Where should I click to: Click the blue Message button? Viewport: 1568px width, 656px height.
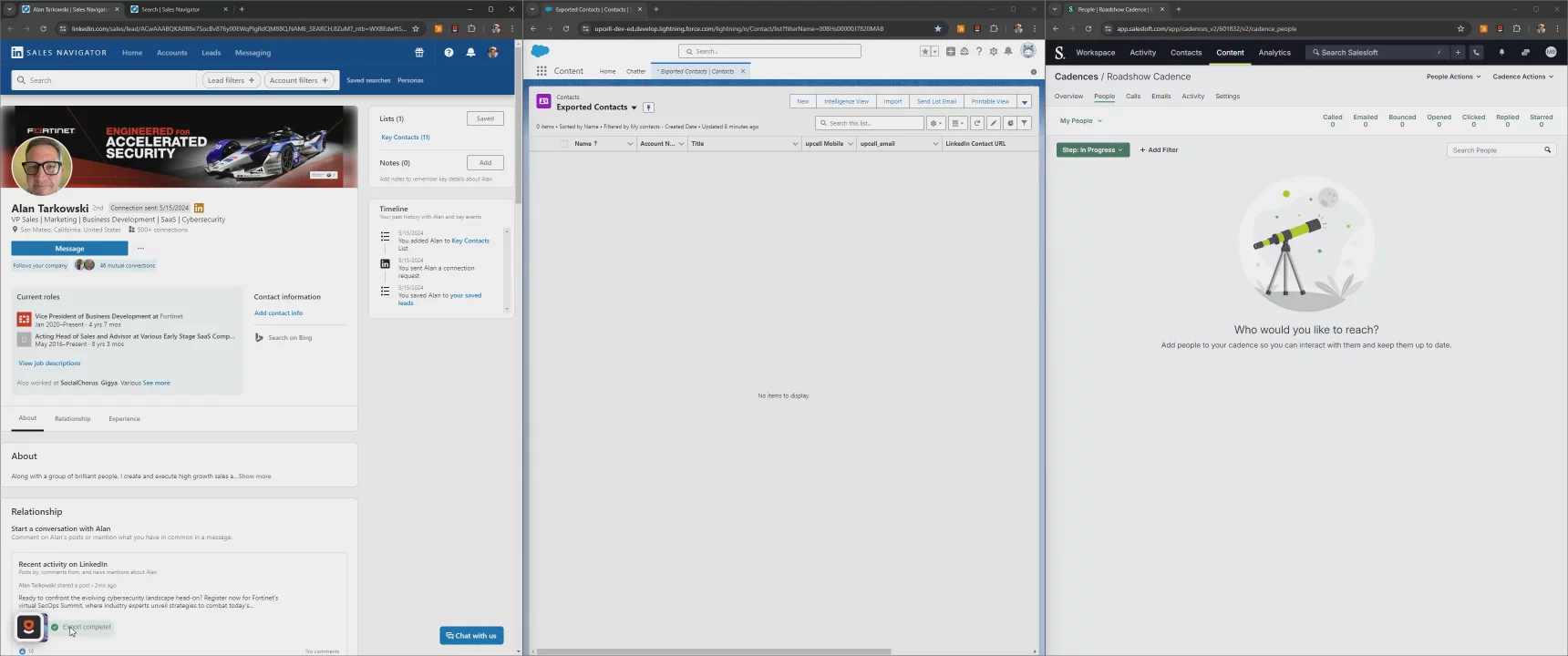[x=69, y=249]
